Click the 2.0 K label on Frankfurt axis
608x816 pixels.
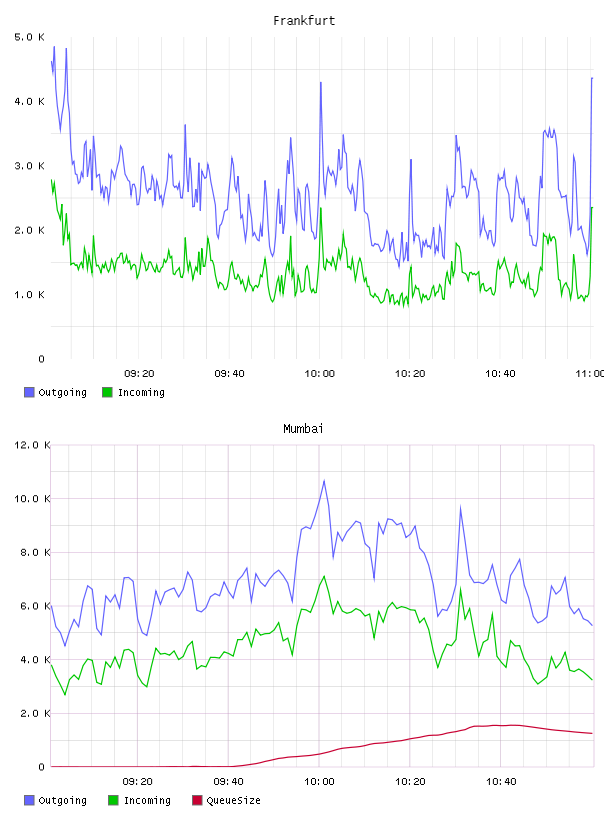(x=30, y=231)
